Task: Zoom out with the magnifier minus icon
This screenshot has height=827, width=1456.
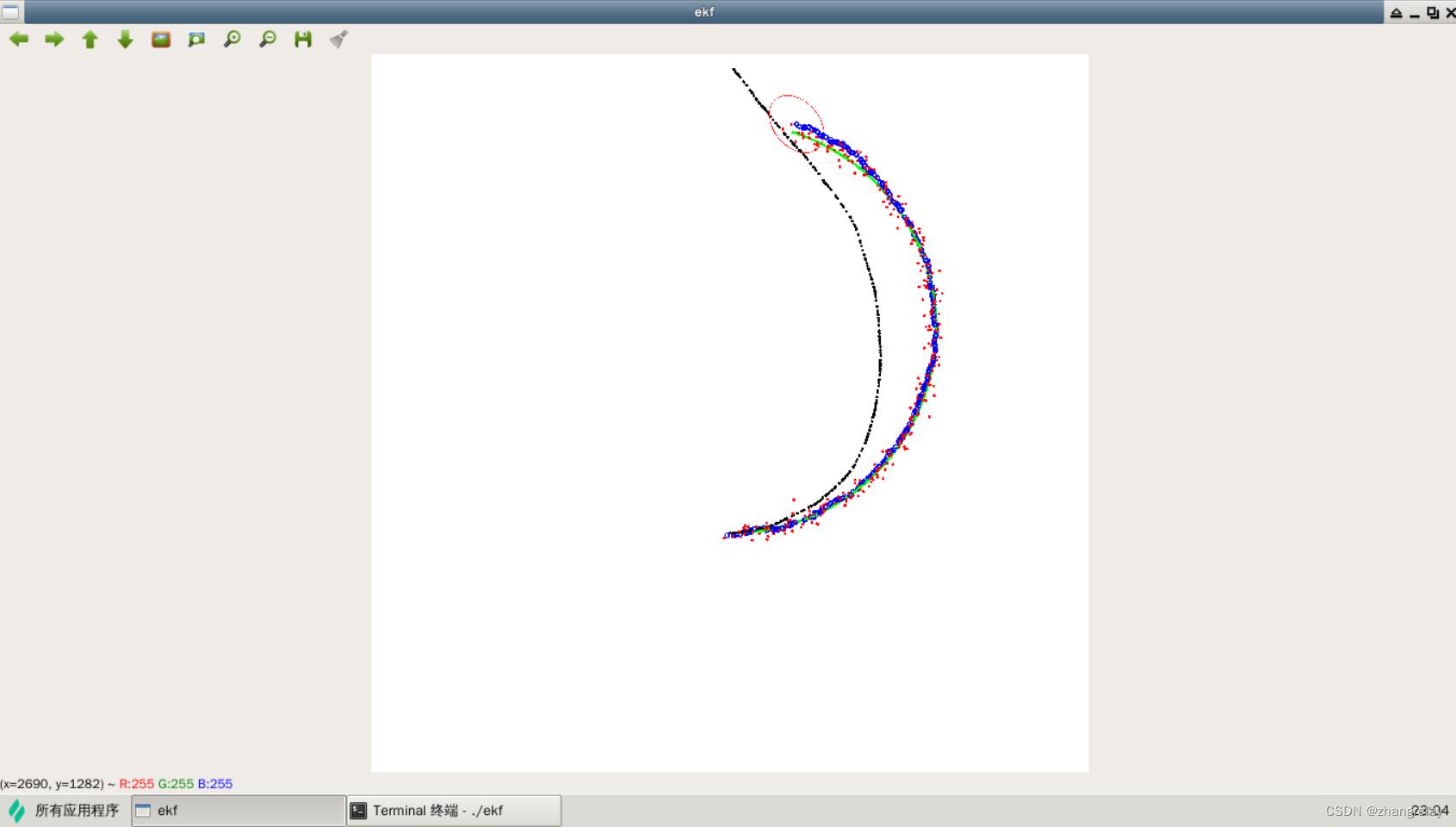Action: click(268, 40)
